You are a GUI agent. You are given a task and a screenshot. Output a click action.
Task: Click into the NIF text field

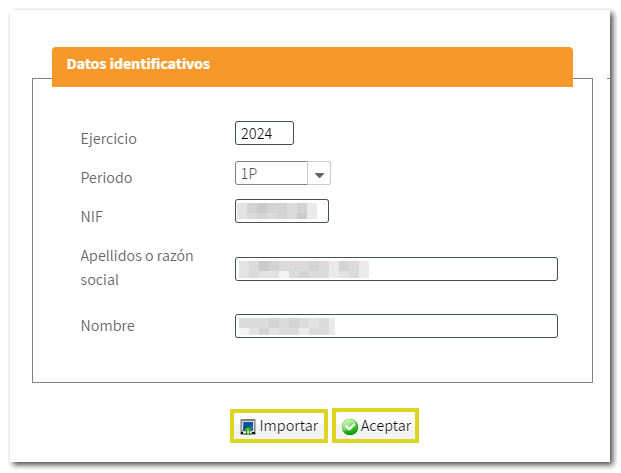coord(281,211)
